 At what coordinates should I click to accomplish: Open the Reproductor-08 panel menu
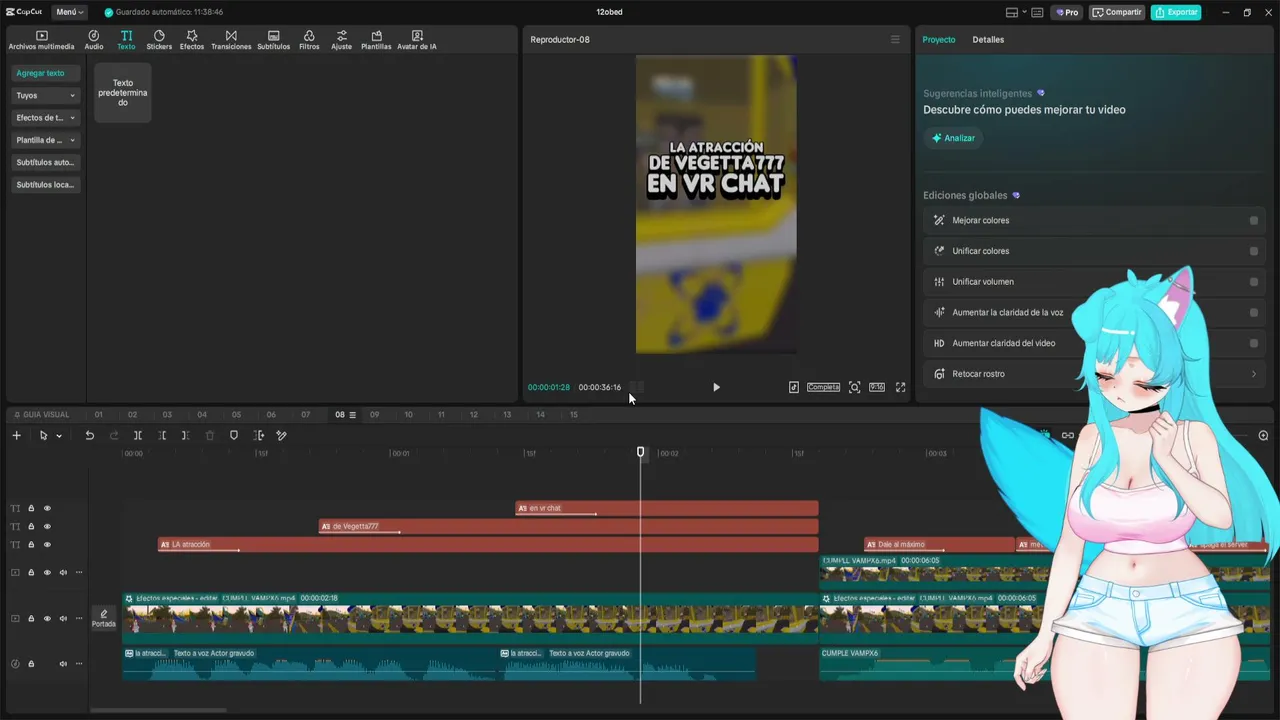[895, 40]
